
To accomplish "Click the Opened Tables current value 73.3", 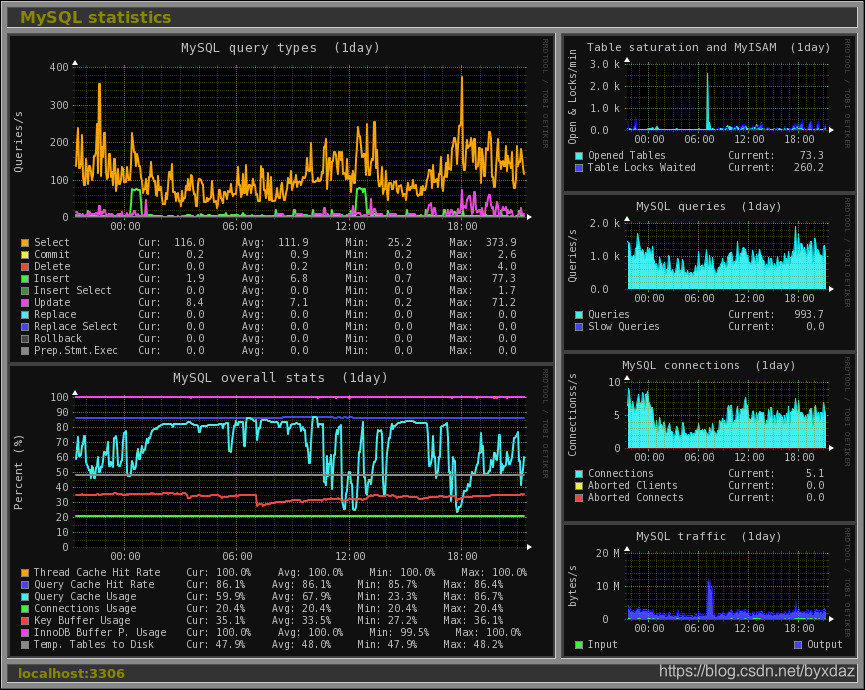I will coord(811,156).
